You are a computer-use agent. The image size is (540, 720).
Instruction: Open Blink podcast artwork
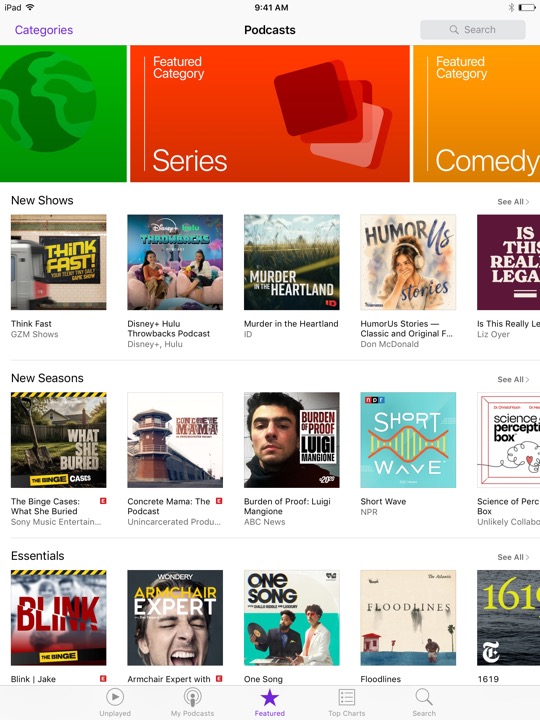[58, 618]
